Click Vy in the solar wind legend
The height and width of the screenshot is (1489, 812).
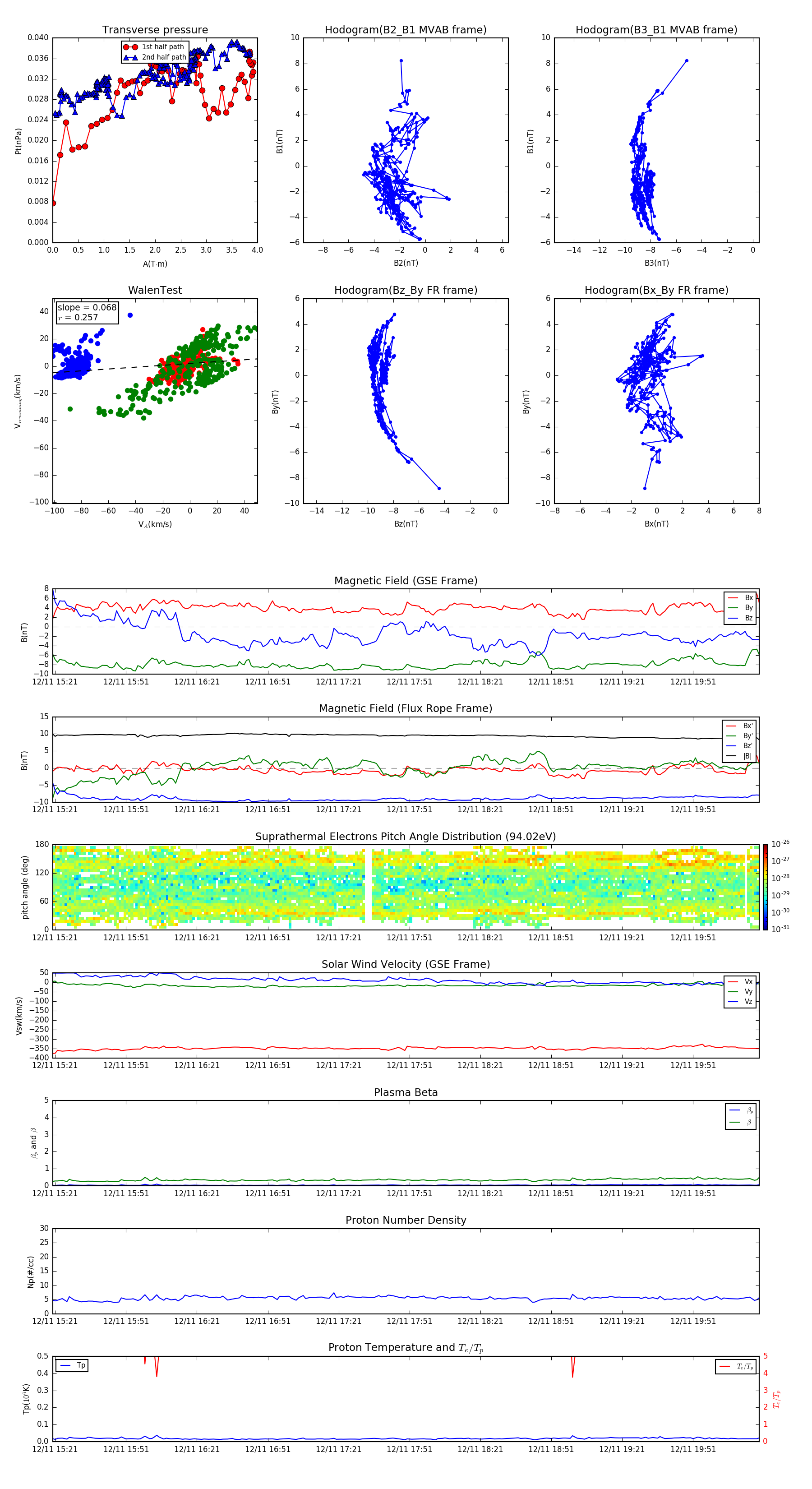741,991
